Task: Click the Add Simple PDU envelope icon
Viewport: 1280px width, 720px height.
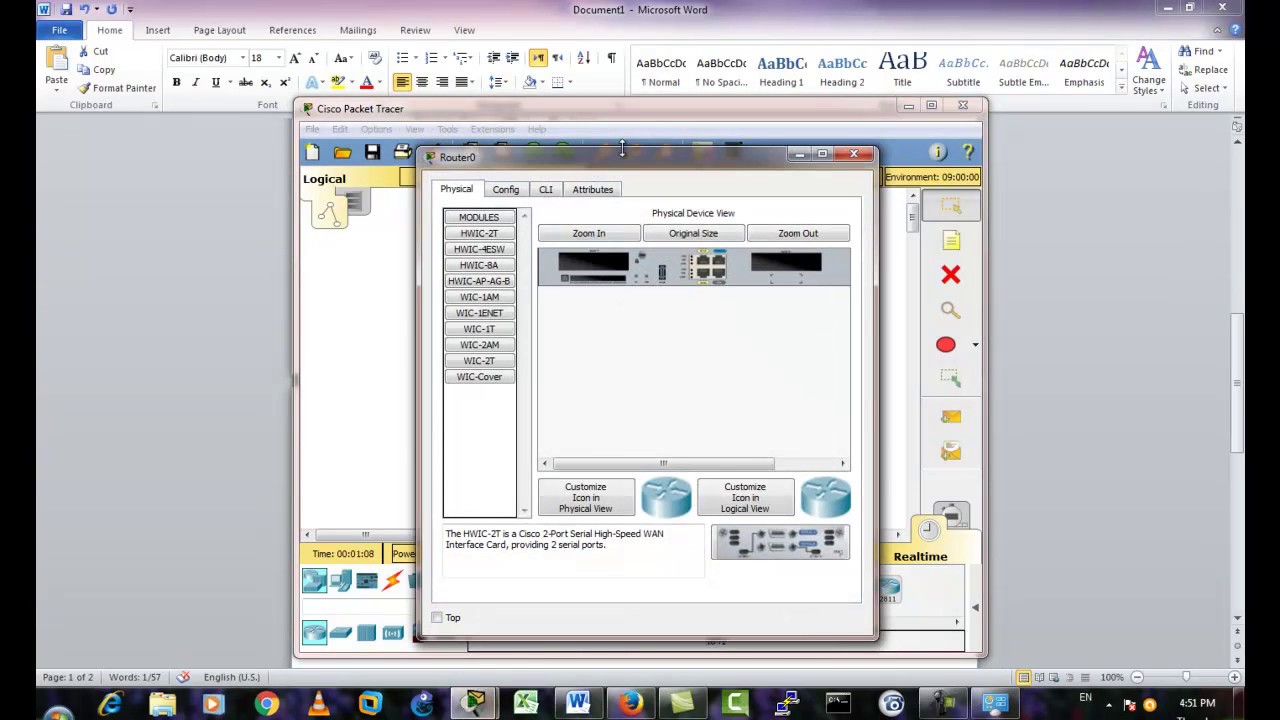Action: 950,416
